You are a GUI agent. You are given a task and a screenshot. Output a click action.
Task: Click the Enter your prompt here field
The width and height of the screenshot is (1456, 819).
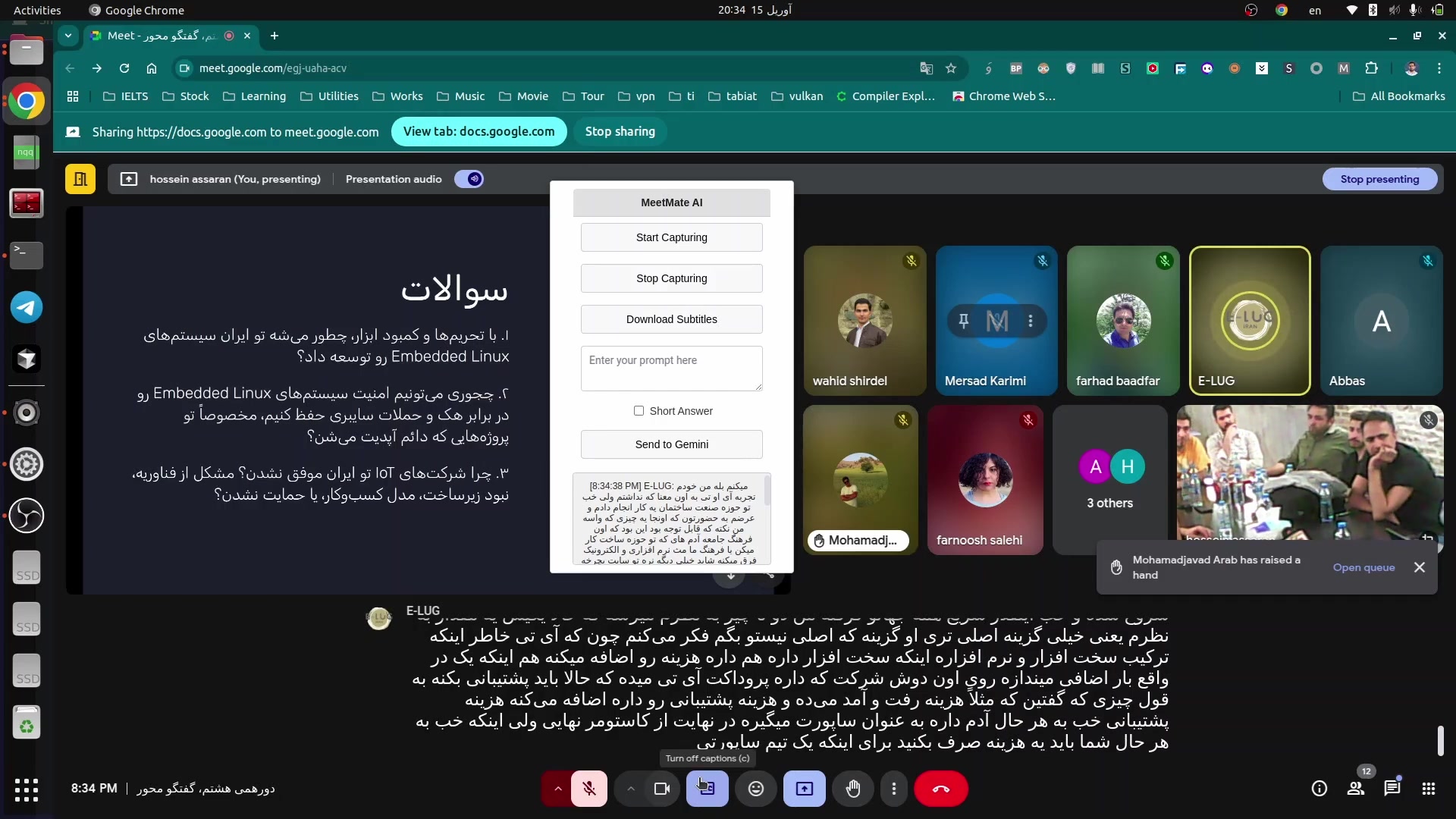click(x=671, y=369)
